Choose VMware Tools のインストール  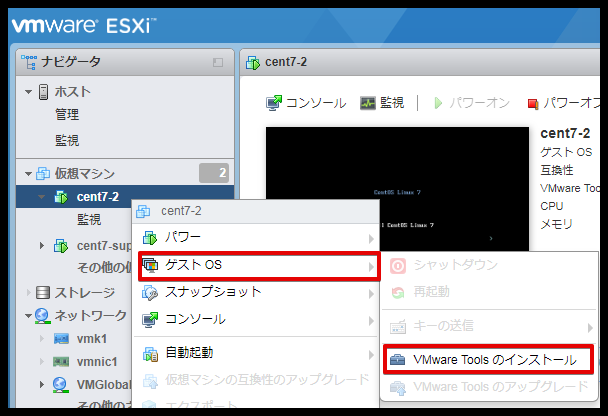coord(489,360)
